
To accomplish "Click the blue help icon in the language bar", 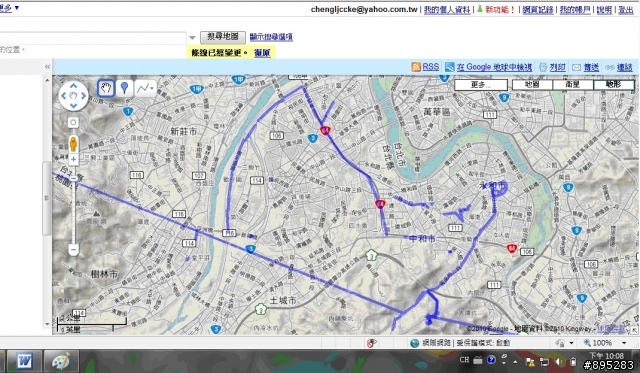I will pos(491,360).
